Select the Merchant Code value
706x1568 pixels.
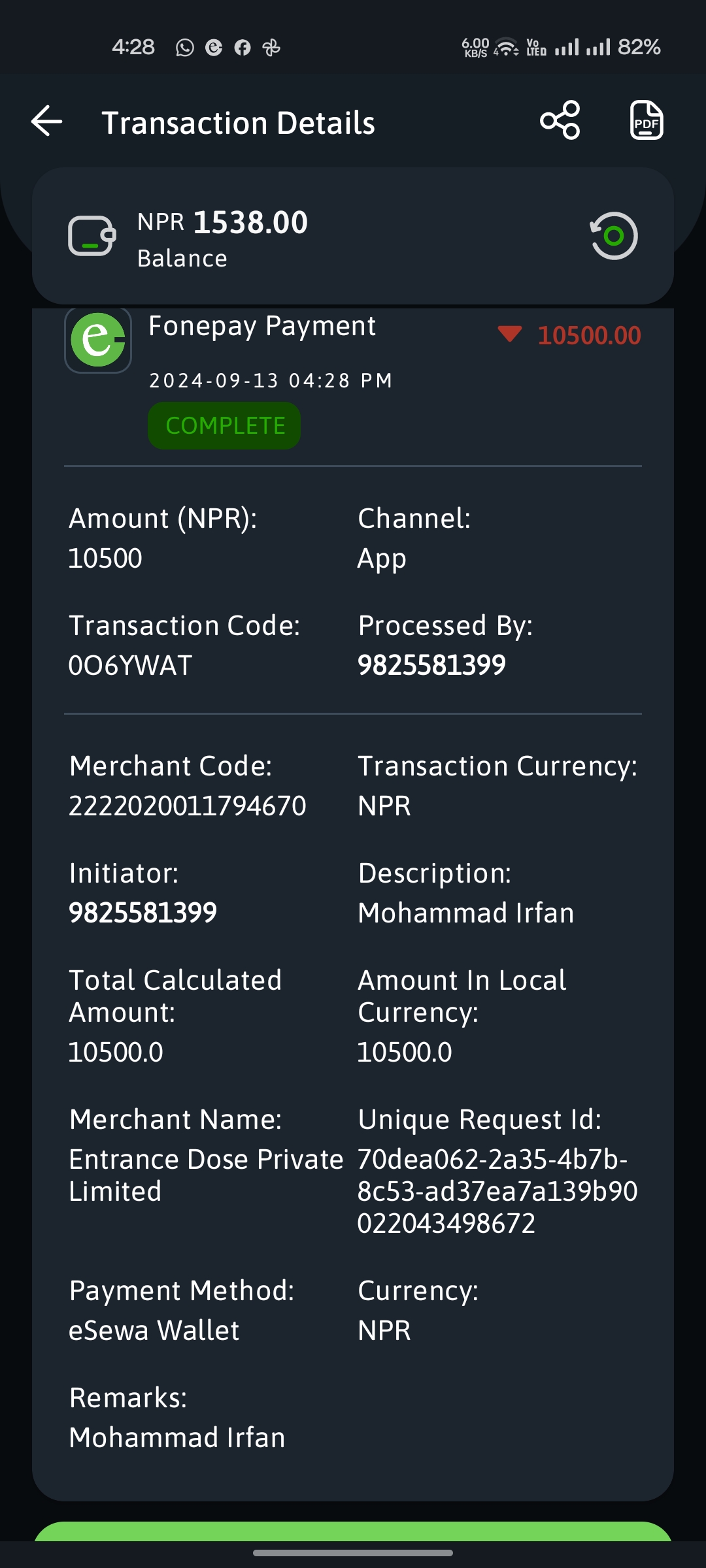(187, 806)
